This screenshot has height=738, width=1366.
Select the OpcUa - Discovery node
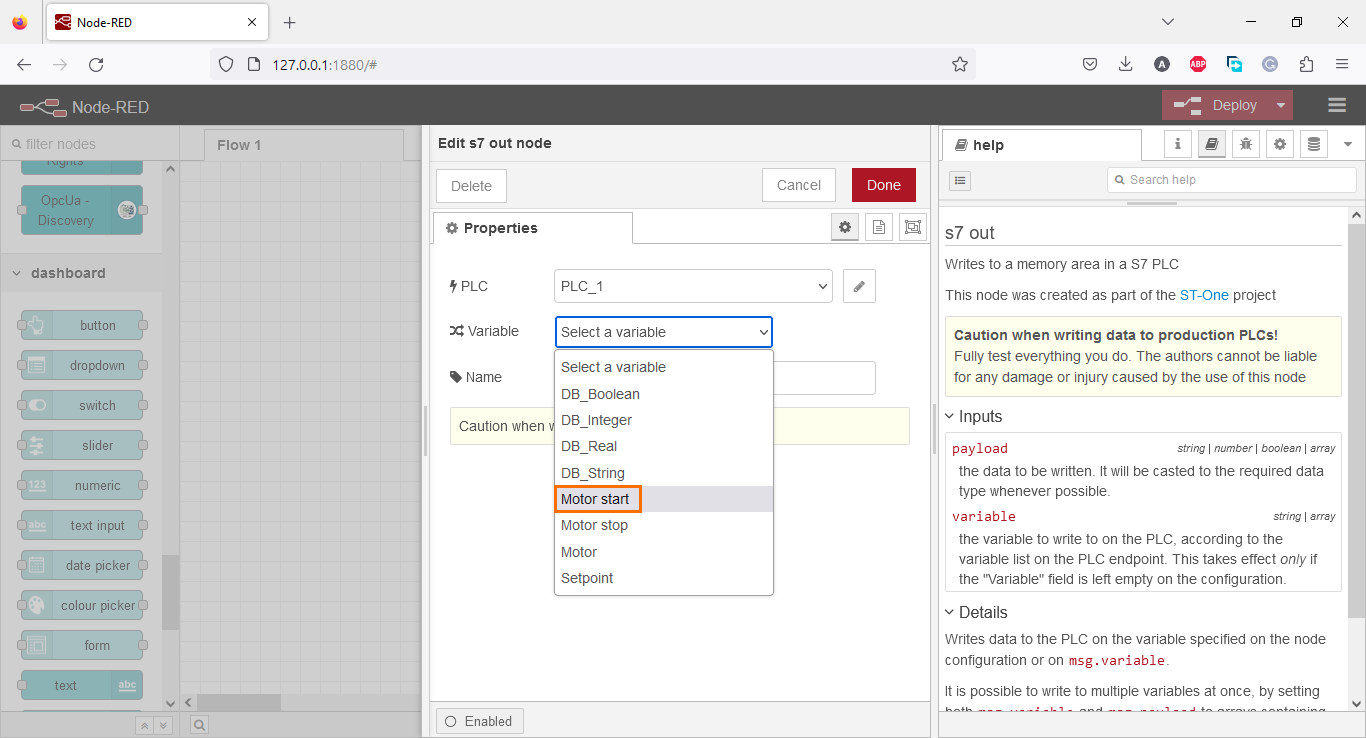(x=82, y=210)
